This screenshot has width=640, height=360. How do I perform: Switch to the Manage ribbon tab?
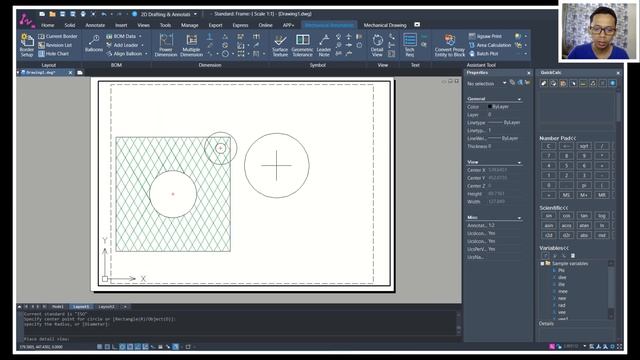[x=189, y=25]
